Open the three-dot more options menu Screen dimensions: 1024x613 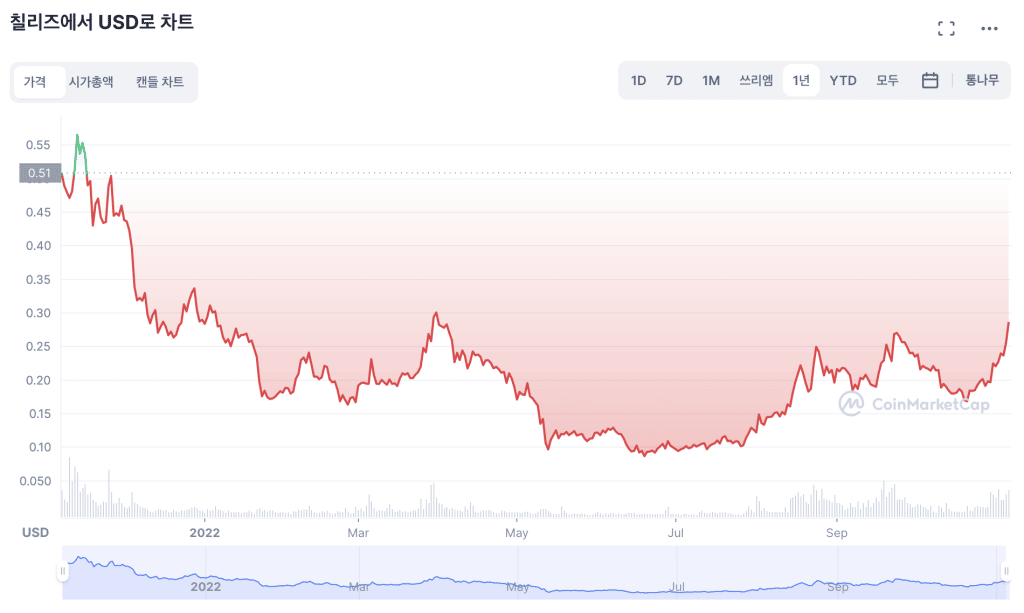pyautogui.click(x=989, y=28)
